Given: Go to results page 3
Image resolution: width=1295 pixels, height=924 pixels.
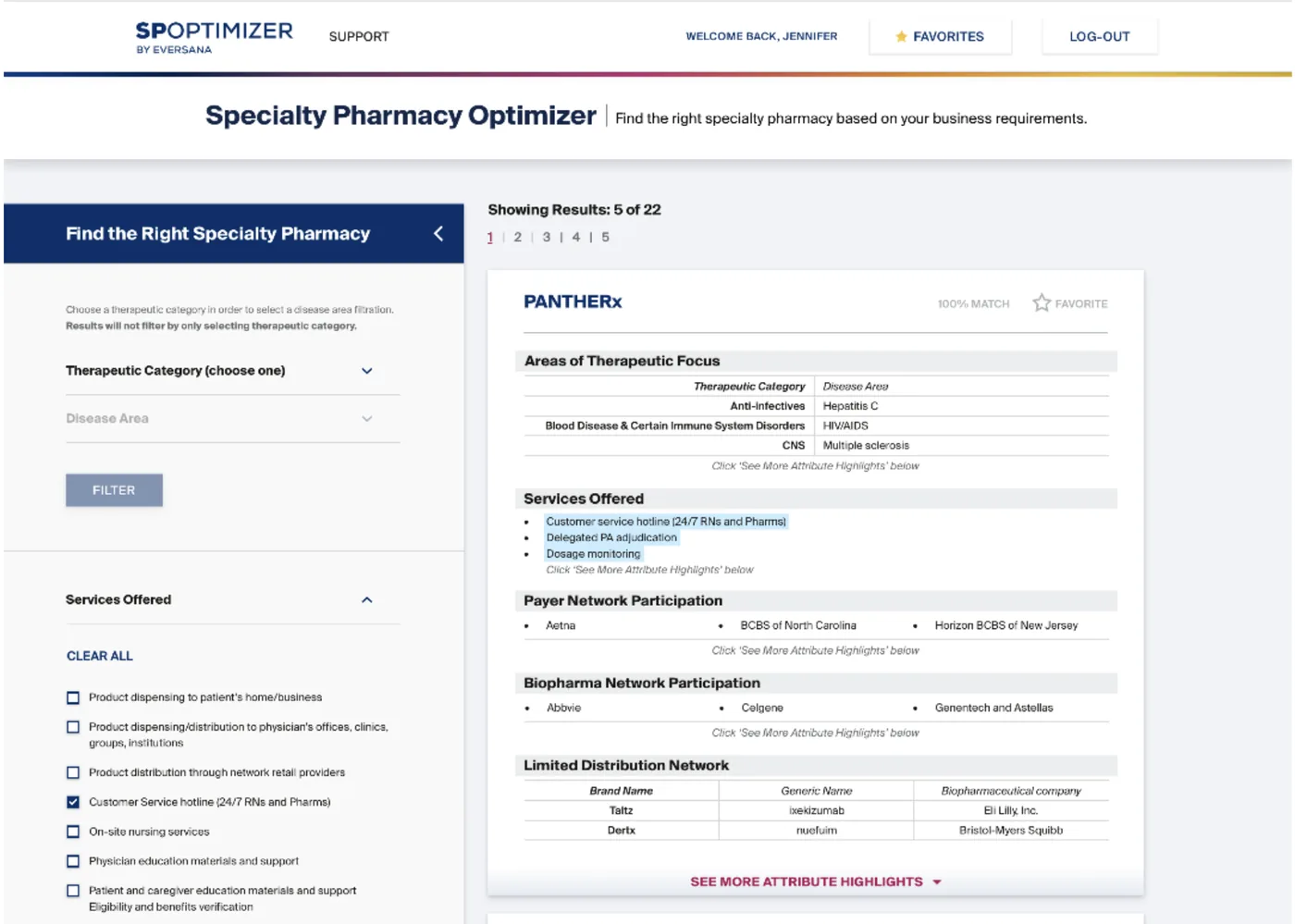Looking at the screenshot, I should pyautogui.click(x=547, y=238).
